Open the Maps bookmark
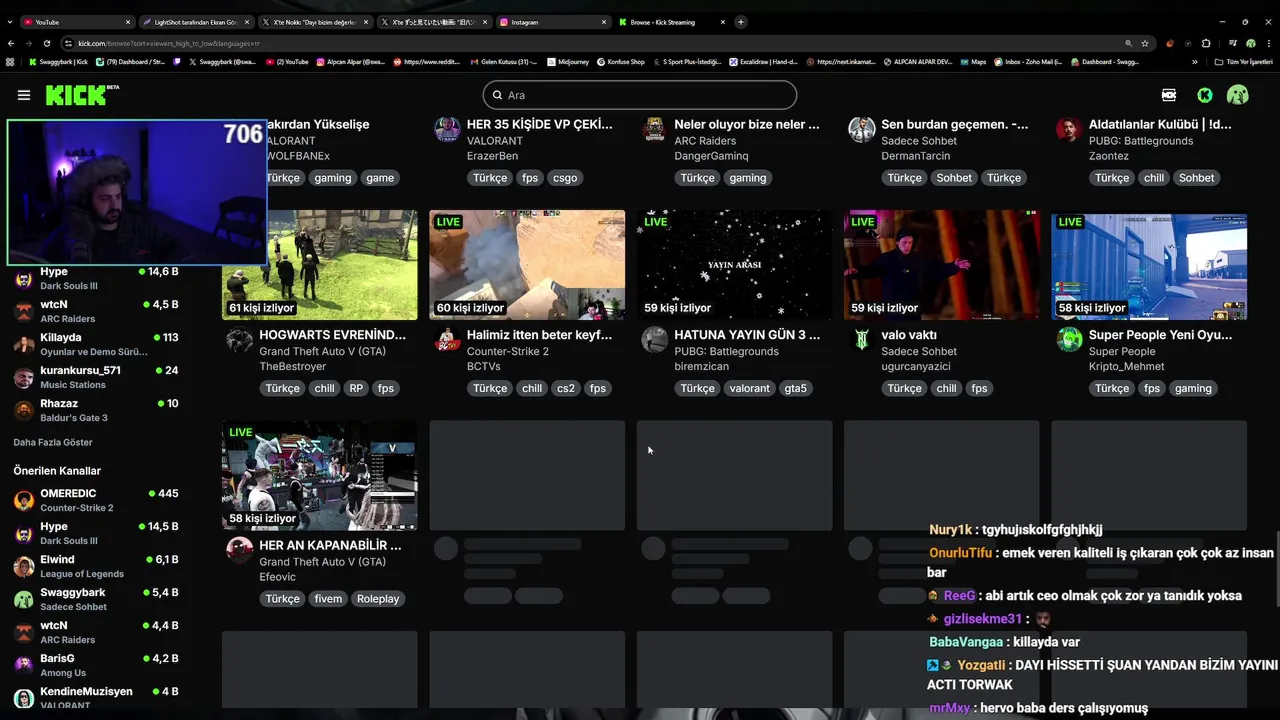Screen dimensions: 1280x720 972,62
